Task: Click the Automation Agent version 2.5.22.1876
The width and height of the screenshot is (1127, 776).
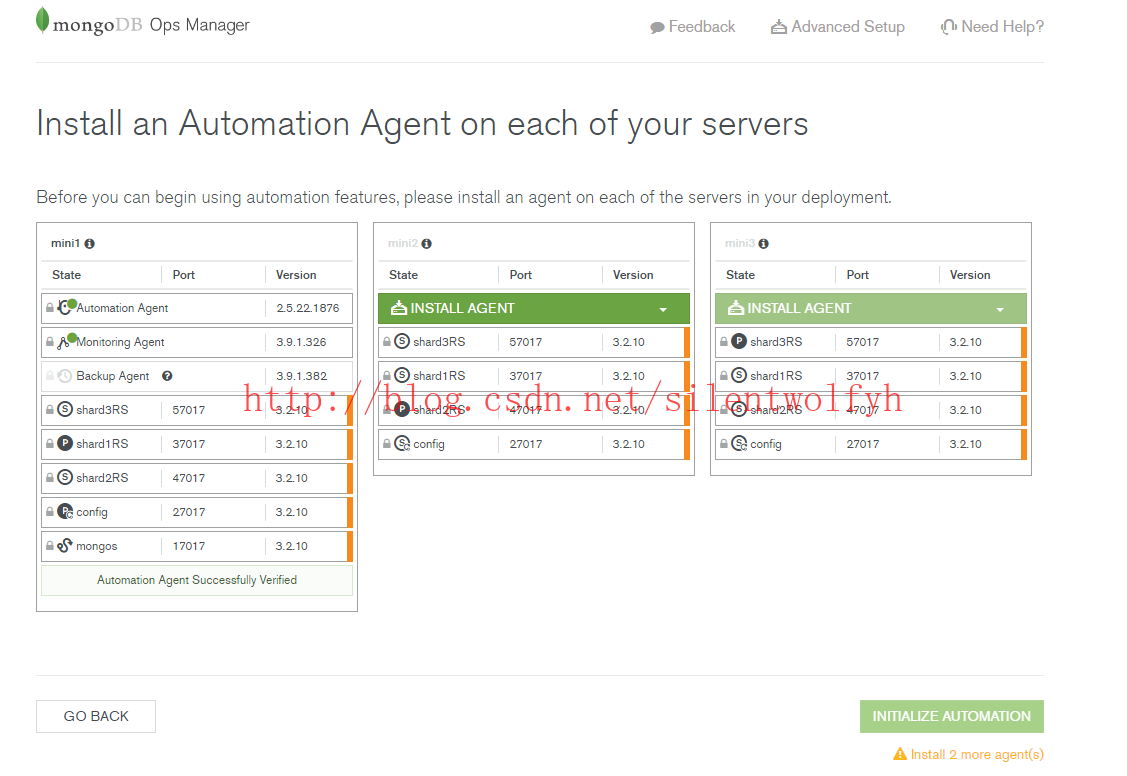Action: 308,308
